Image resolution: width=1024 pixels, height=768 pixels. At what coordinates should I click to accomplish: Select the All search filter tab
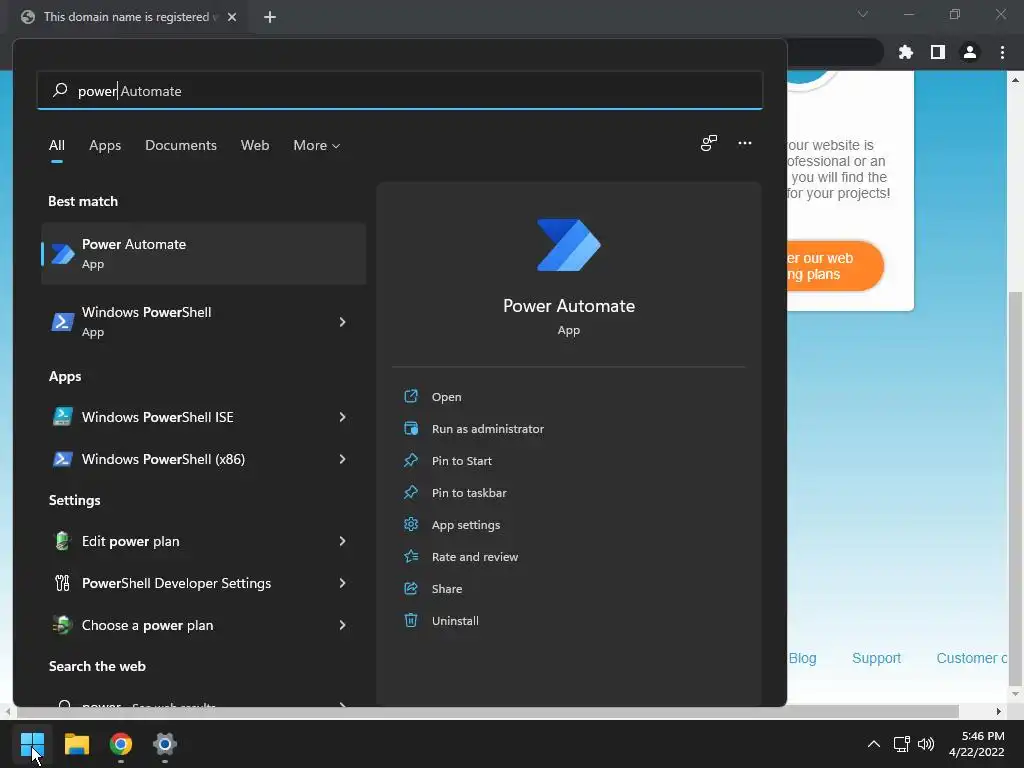pos(57,145)
